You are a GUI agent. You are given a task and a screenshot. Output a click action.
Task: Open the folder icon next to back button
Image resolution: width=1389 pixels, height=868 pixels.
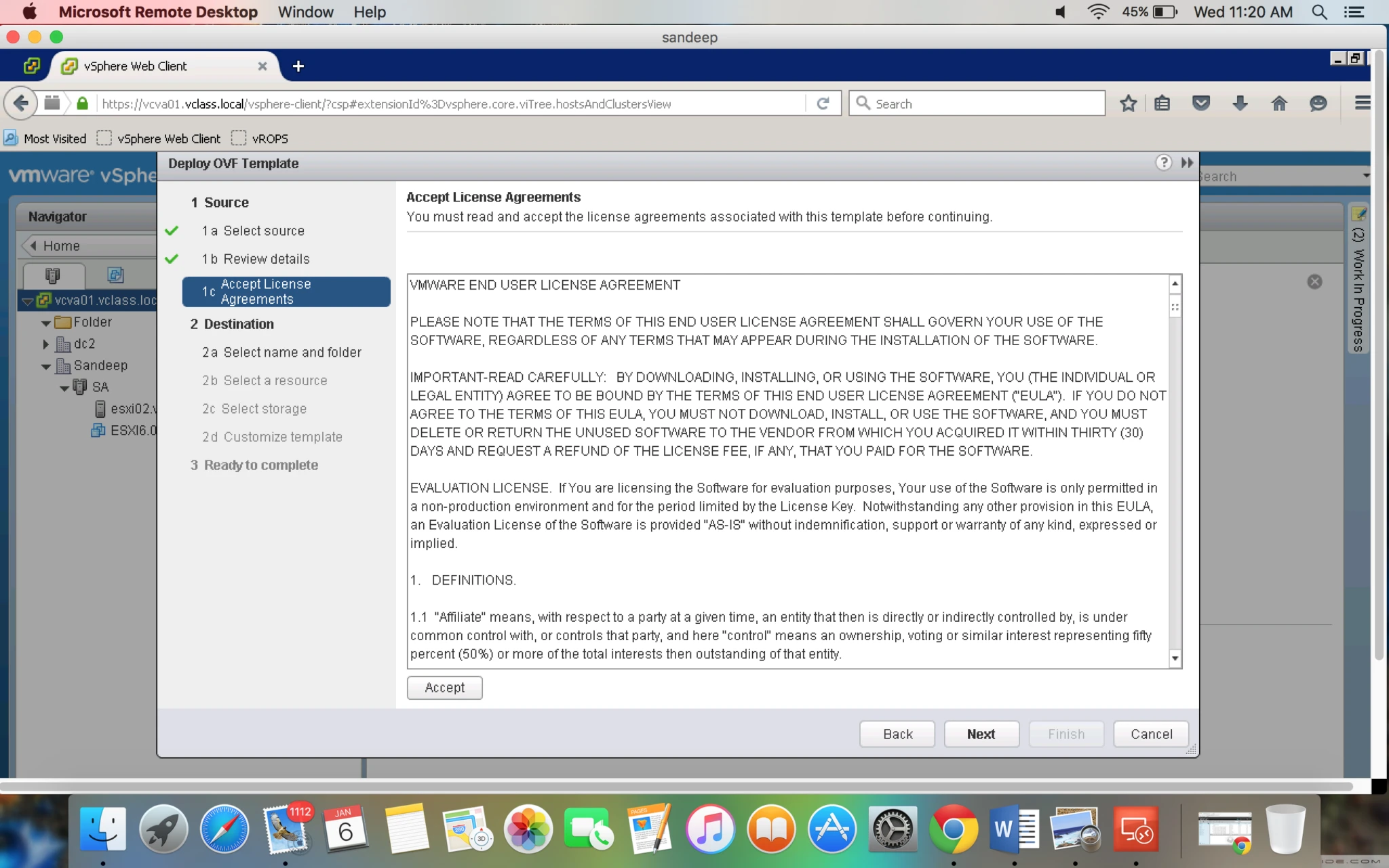click(52, 103)
